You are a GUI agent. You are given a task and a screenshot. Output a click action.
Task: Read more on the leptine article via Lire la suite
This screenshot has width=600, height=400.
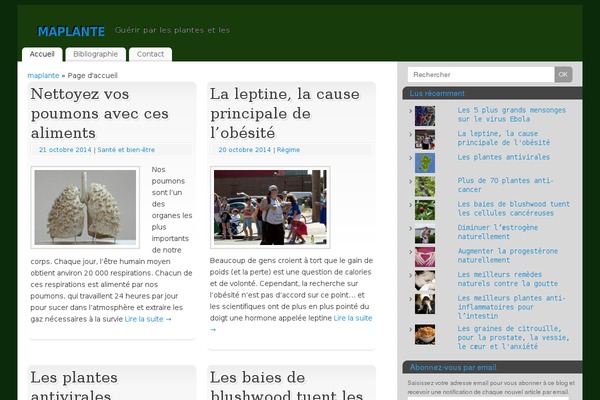352,318
